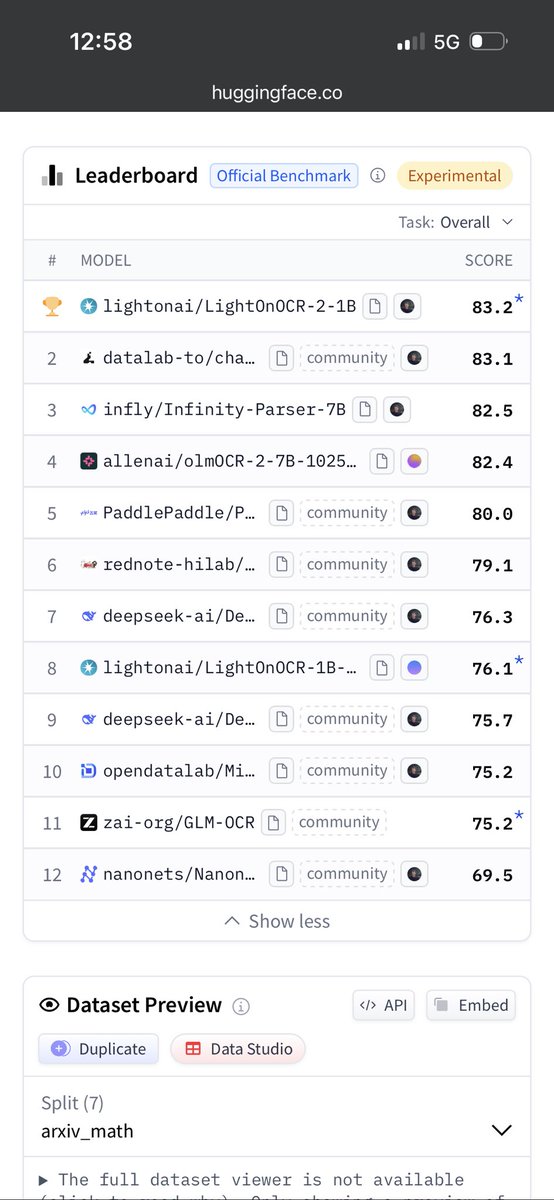Click the document icon in opendatalab row
Screen dimensions: 554x1200
282,771
